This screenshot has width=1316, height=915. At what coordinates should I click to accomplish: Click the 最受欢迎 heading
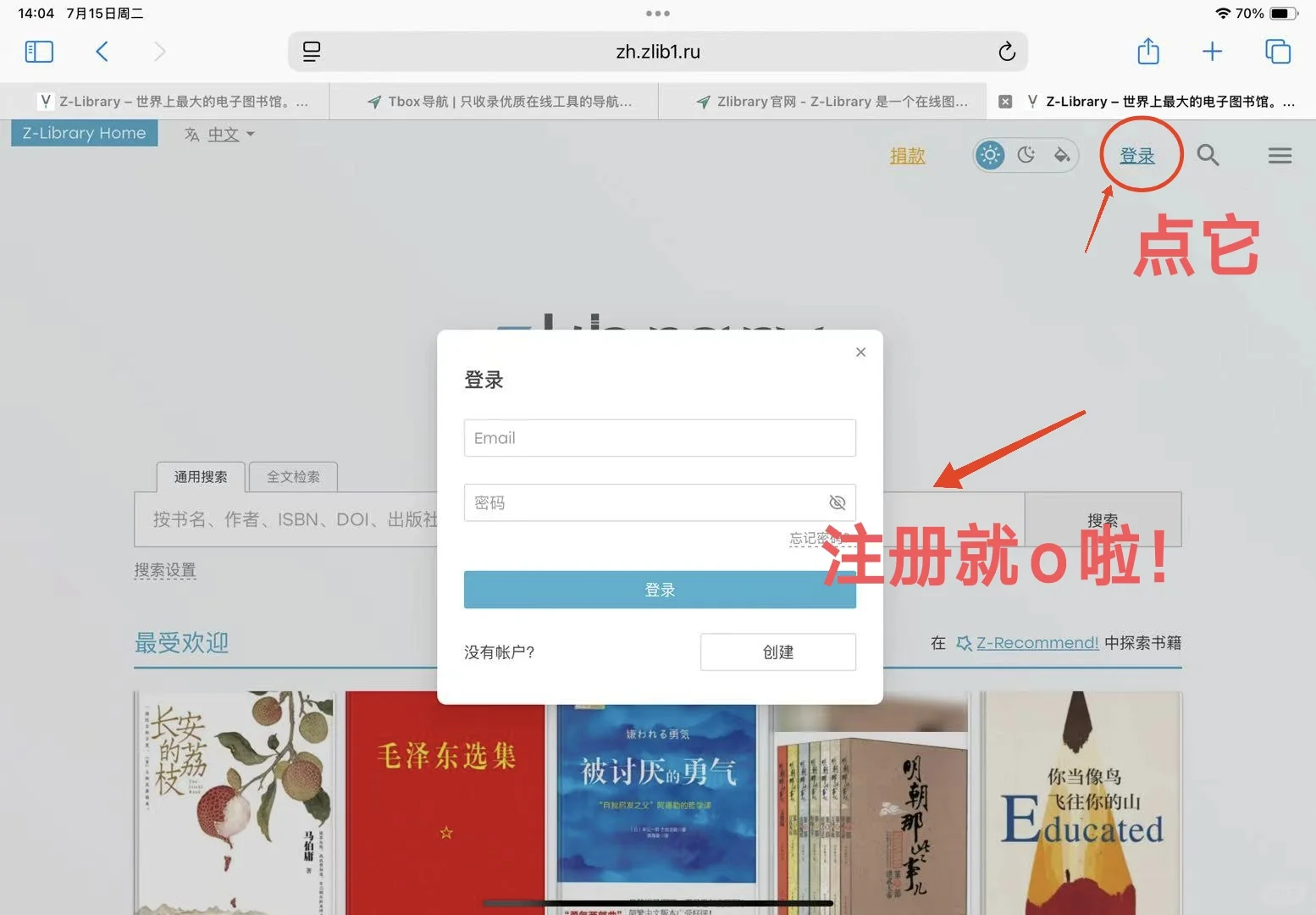(x=181, y=643)
